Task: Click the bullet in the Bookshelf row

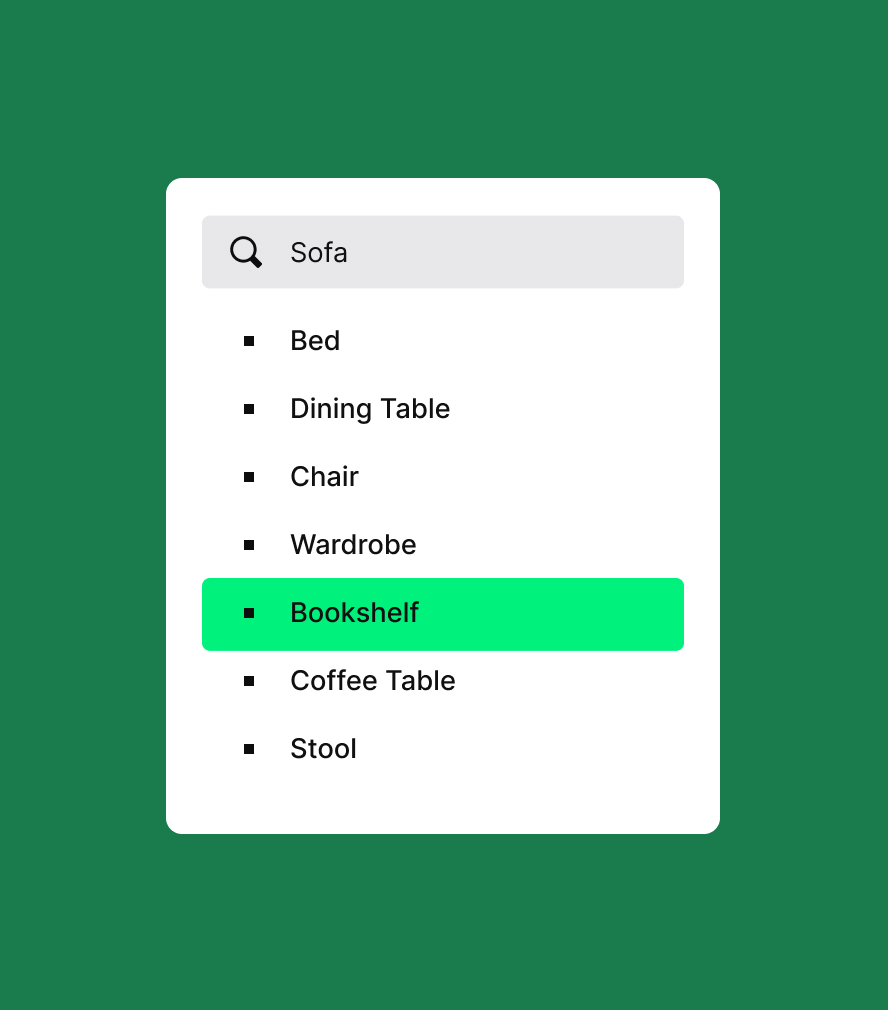Action: [249, 613]
